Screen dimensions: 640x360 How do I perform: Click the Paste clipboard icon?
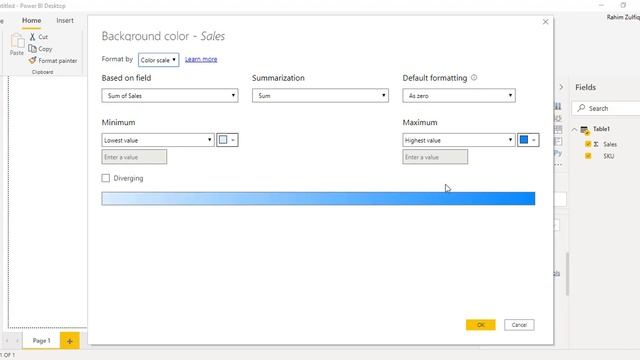[17, 41]
